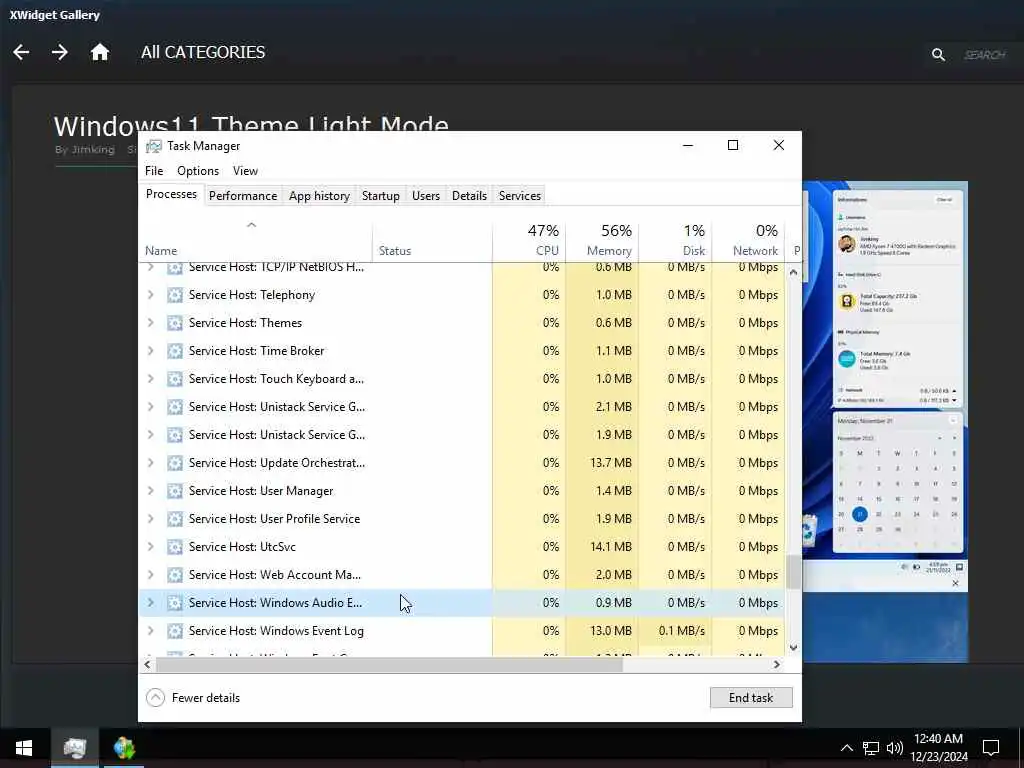This screenshot has width=1024, height=768.
Task: Expand Service Host: Themes row
Action: (x=151, y=323)
